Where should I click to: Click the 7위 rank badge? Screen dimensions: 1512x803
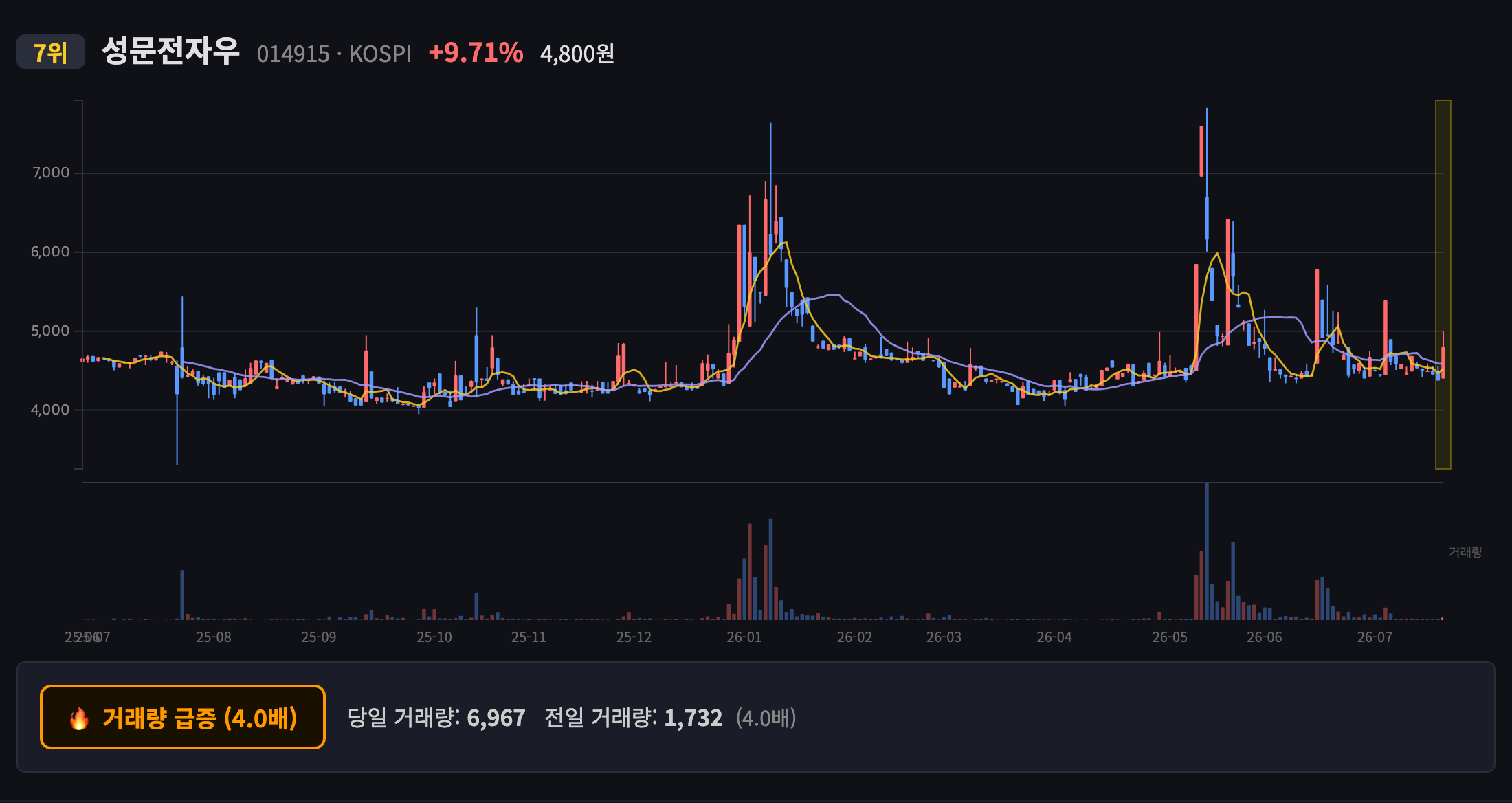point(51,52)
